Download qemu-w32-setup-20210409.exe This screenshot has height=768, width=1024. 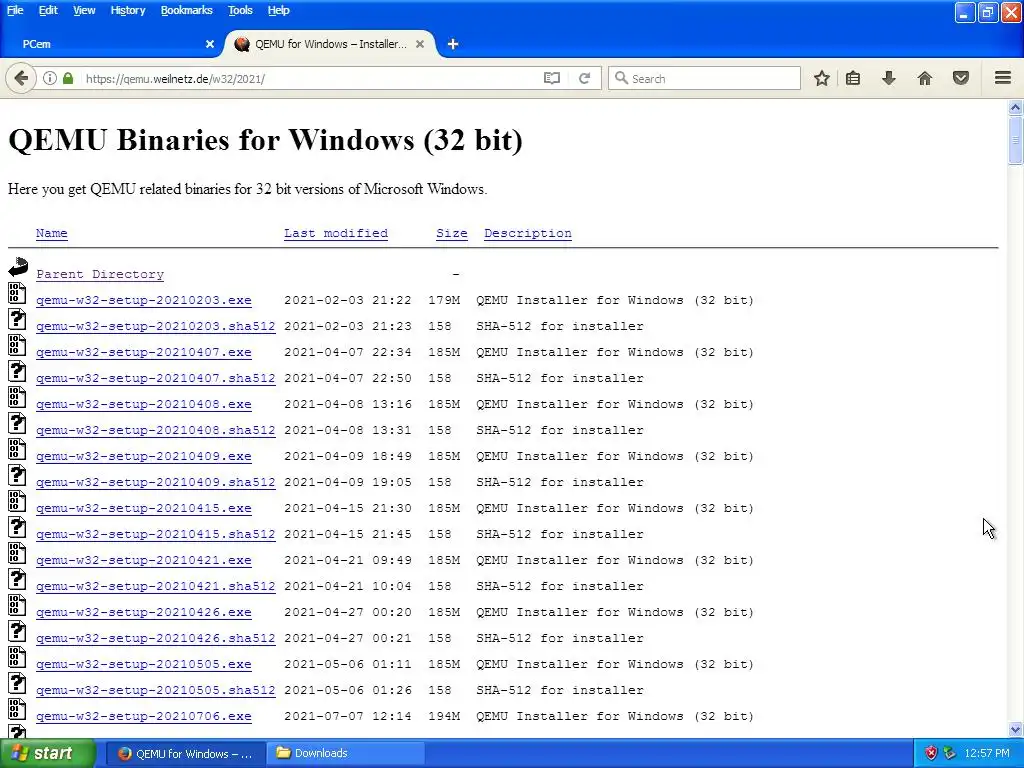tap(144, 456)
